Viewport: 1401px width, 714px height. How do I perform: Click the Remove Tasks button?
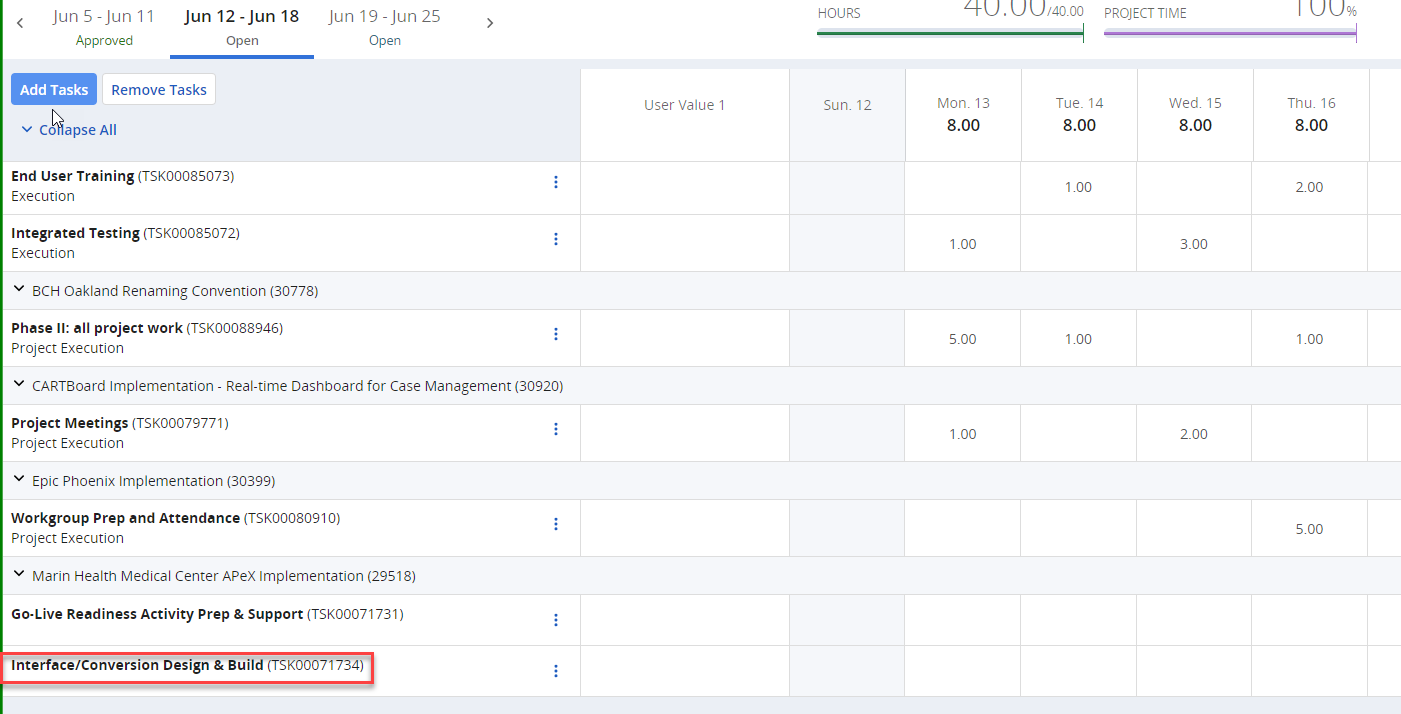pos(158,89)
